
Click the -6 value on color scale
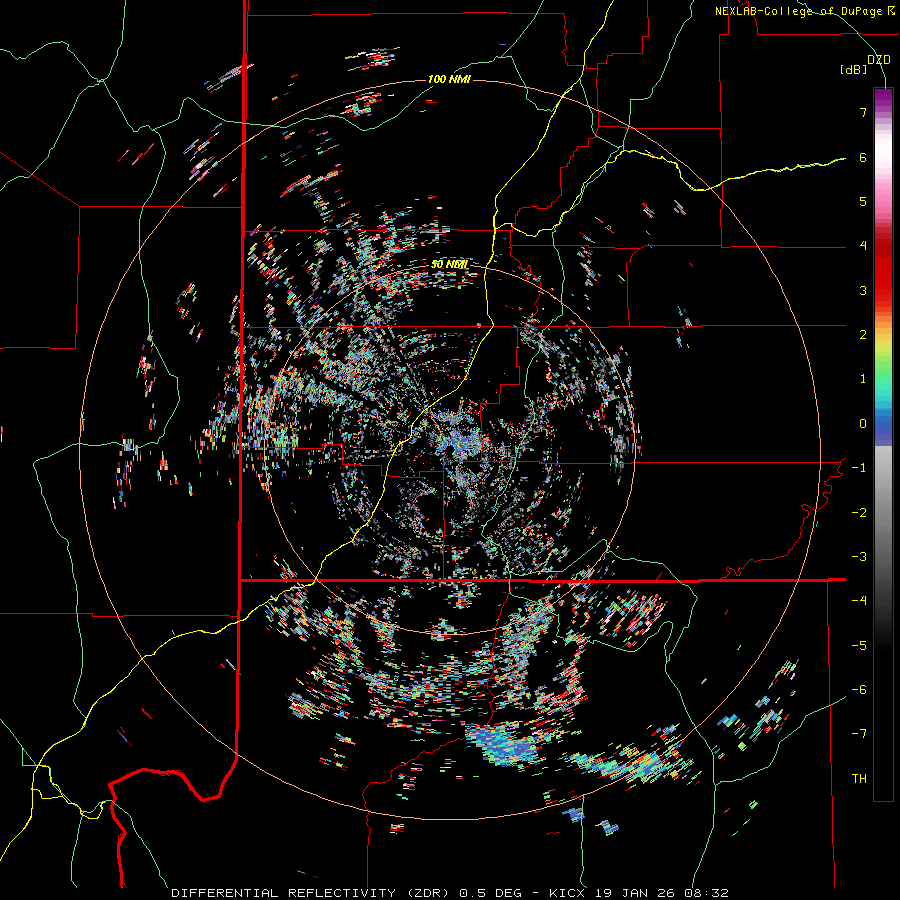point(859,690)
